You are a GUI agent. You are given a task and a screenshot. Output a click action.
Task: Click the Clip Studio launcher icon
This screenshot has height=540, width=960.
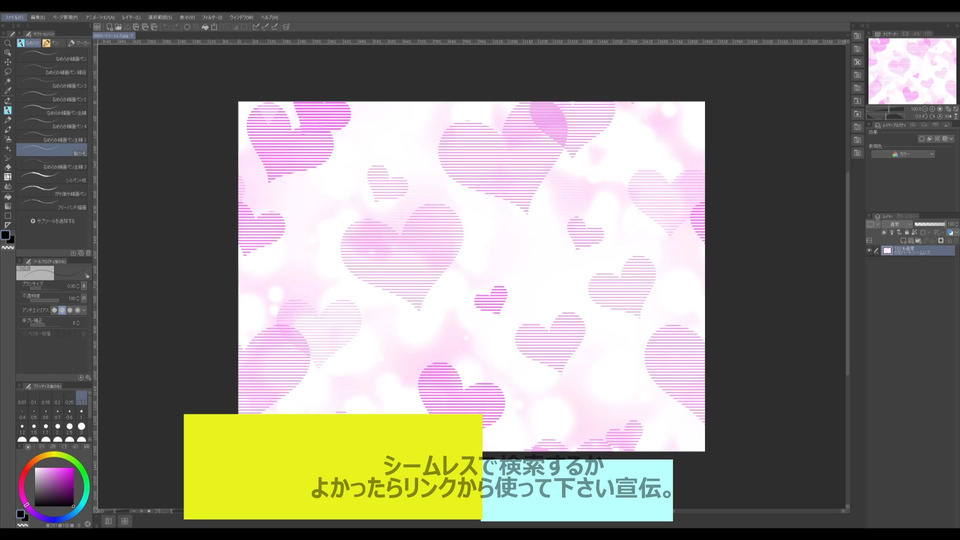pyautogui.click(x=97, y=27)
